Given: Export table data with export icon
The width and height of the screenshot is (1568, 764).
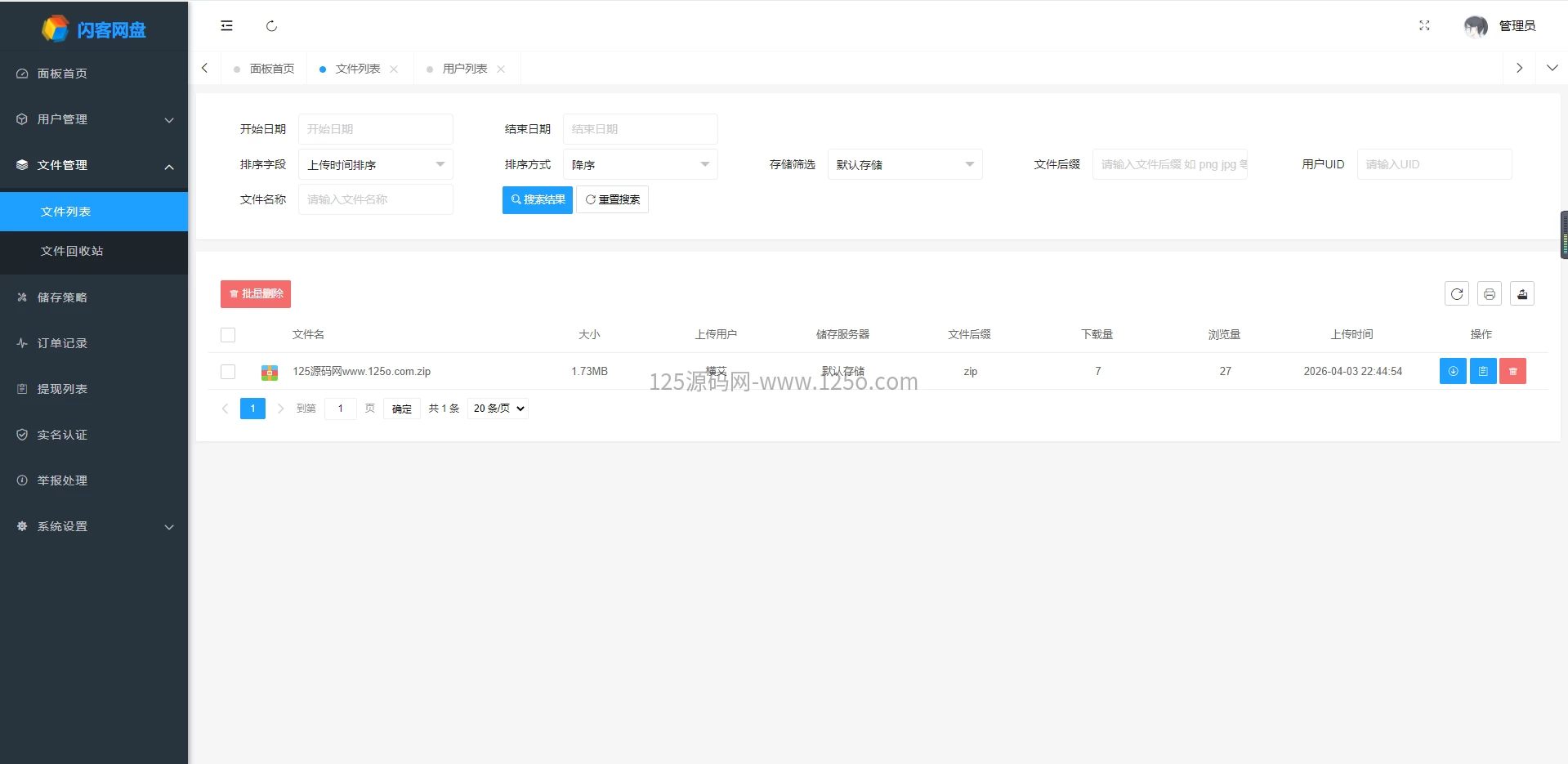Looking at the screenshot, I should point(1521,294).
